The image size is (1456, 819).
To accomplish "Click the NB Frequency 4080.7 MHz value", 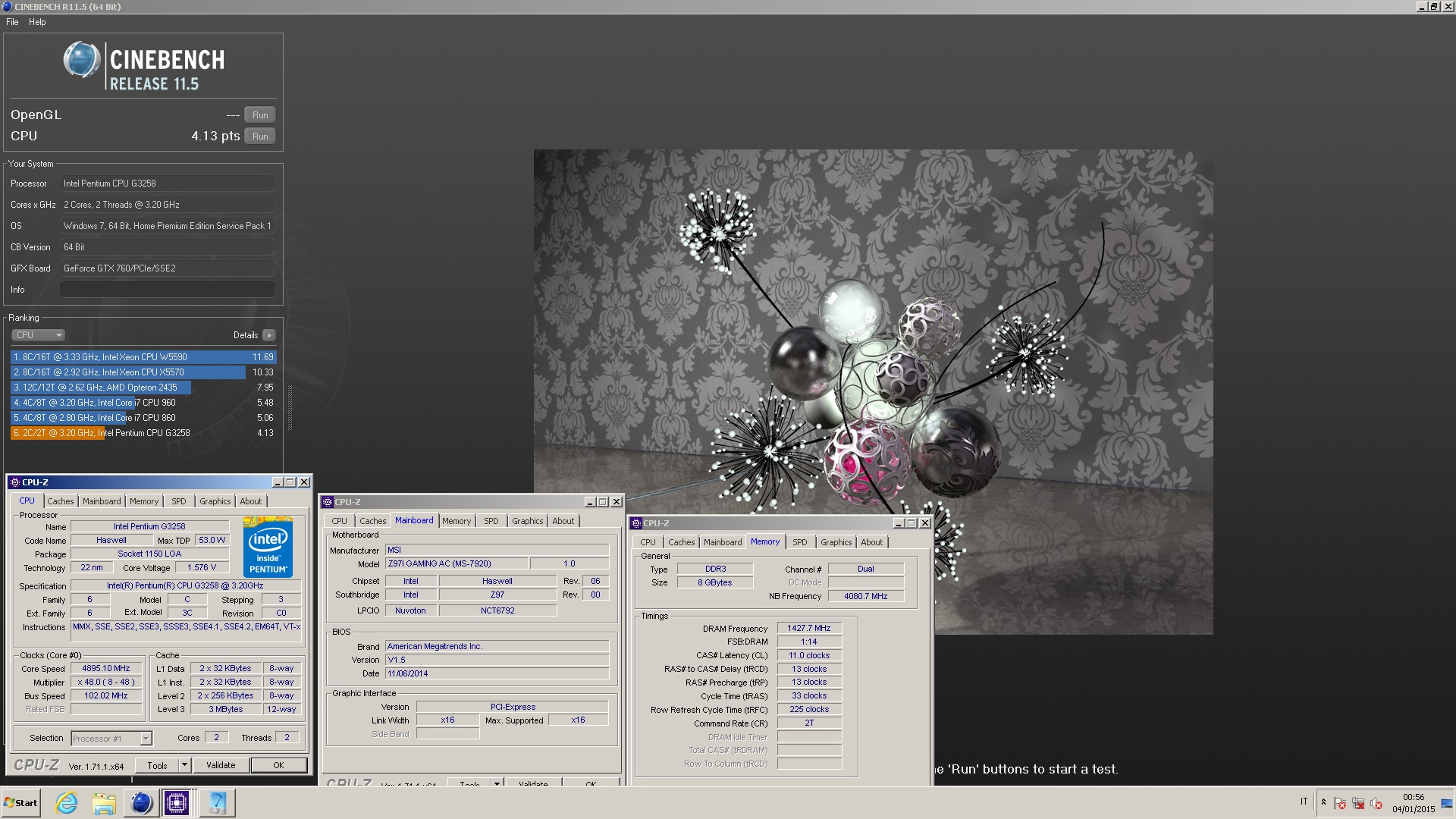I will coord(866,597).
